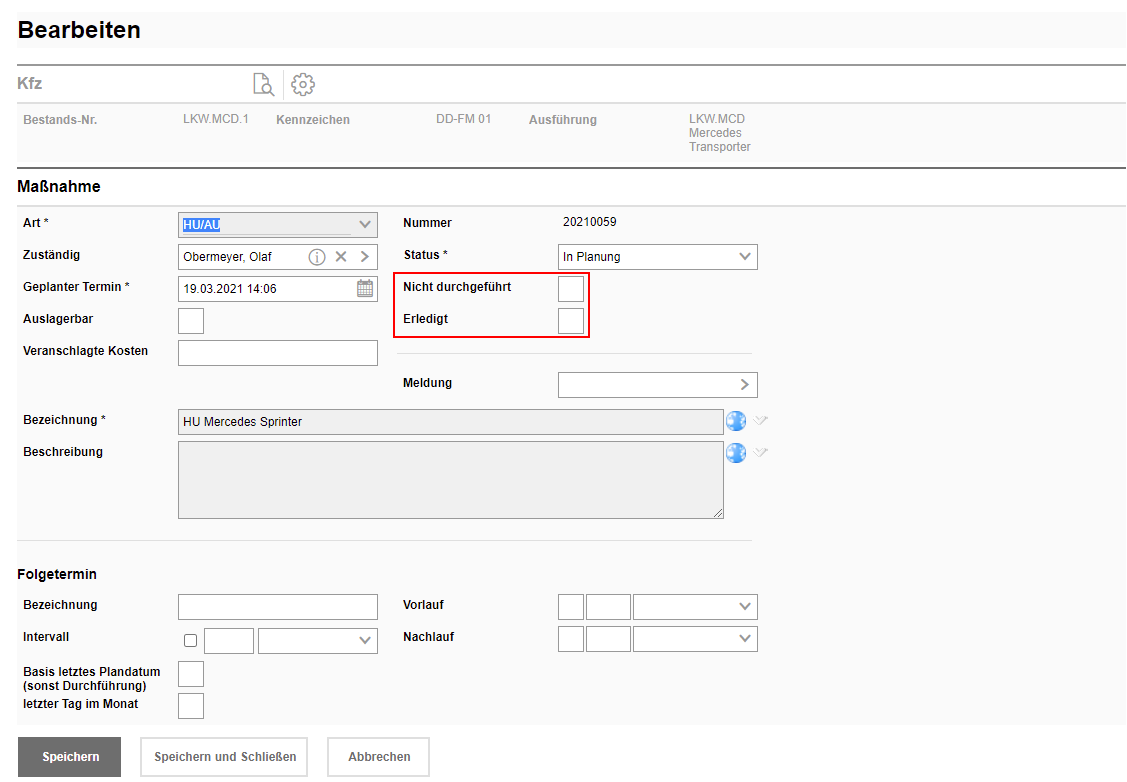Open the Meldung selection arrow
Viewport: 1127px width, 782px height.
744,385
